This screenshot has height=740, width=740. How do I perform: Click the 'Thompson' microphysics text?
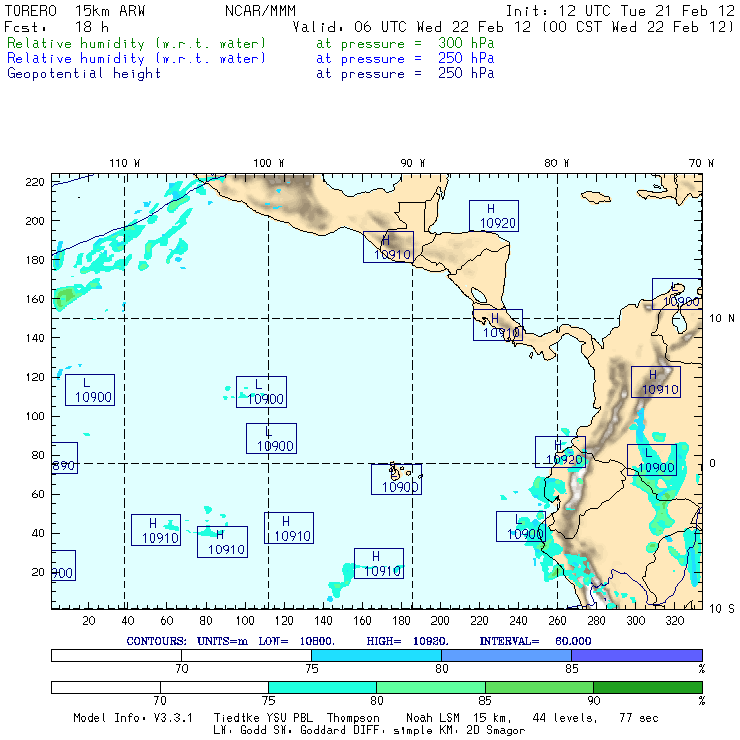click(x=353, y=718)
